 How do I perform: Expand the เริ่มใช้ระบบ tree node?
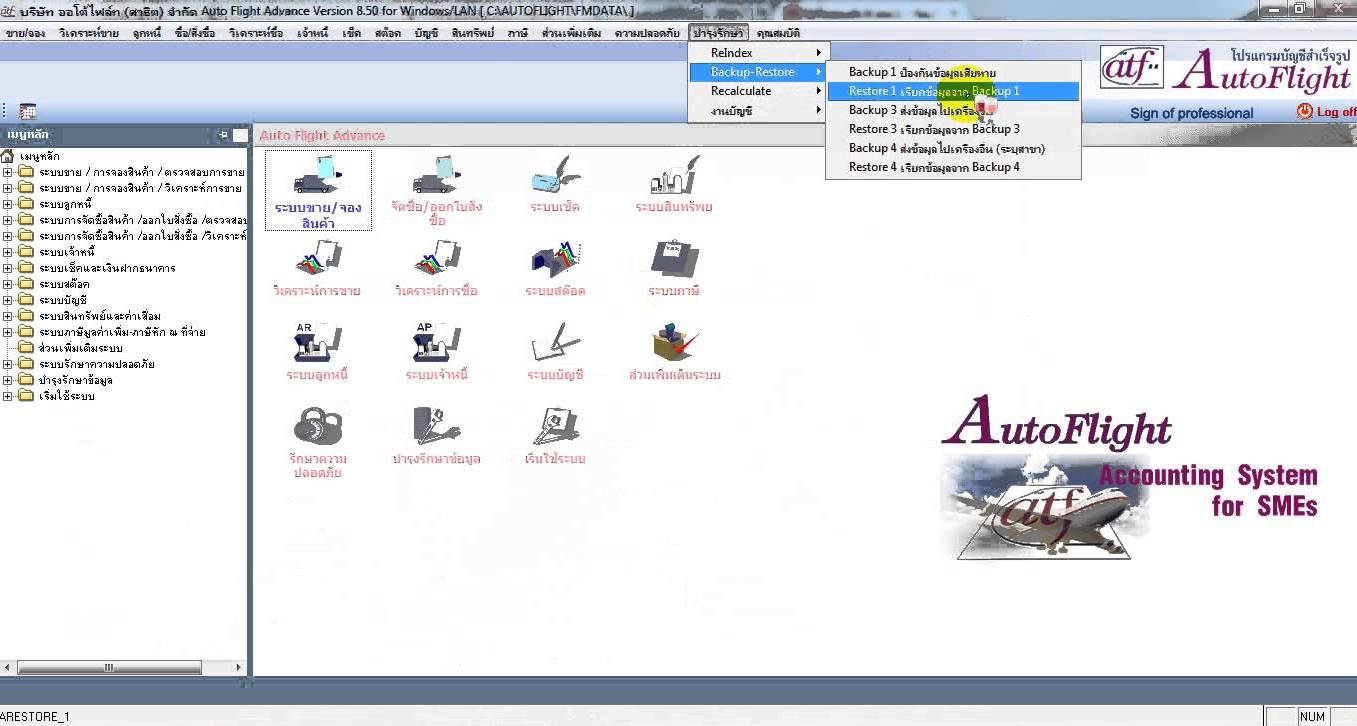8,396
